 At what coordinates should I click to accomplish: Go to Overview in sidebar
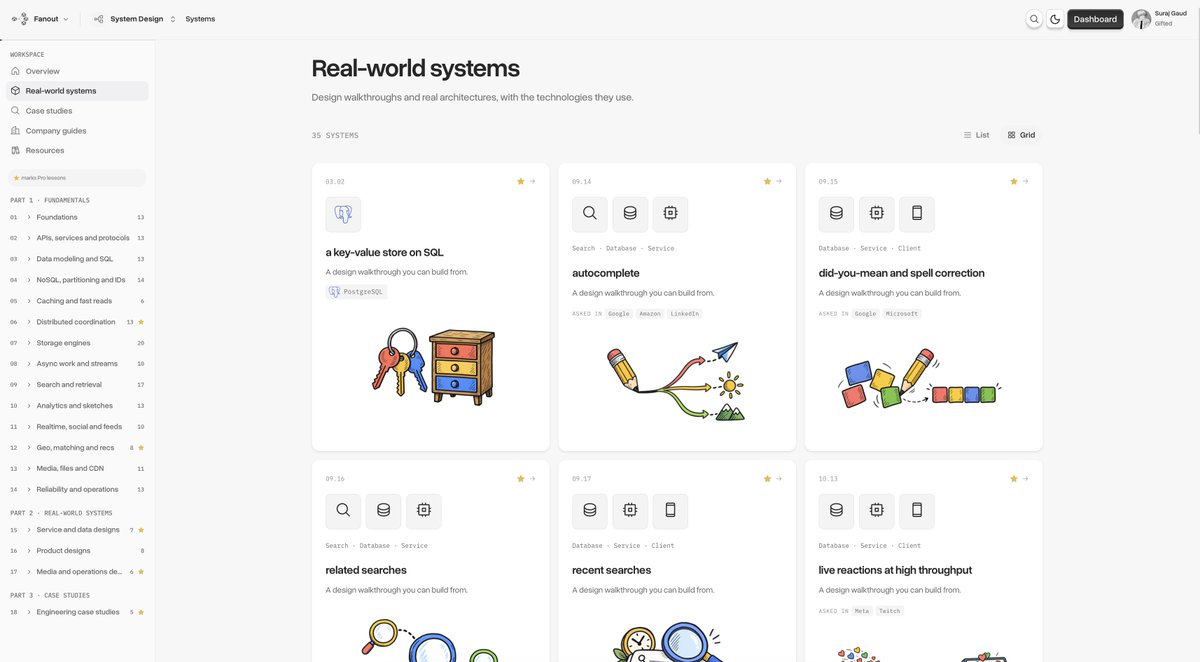pos(77,71)
